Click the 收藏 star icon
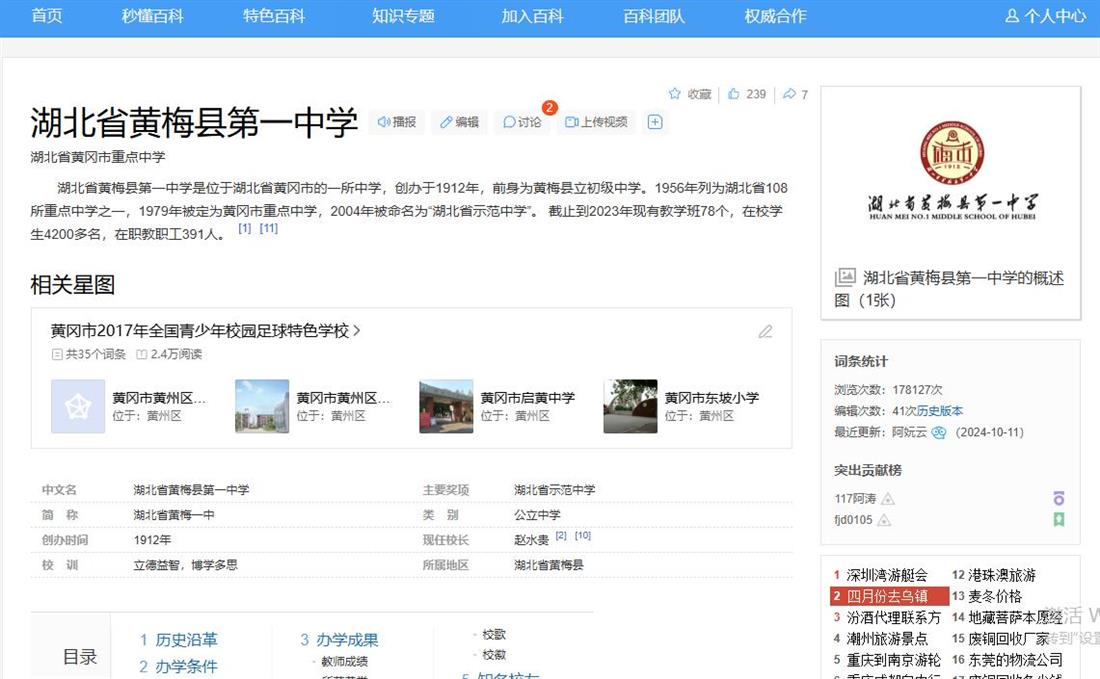Image resolution: width=1100 pixels, height=679 pixels. 675,93
